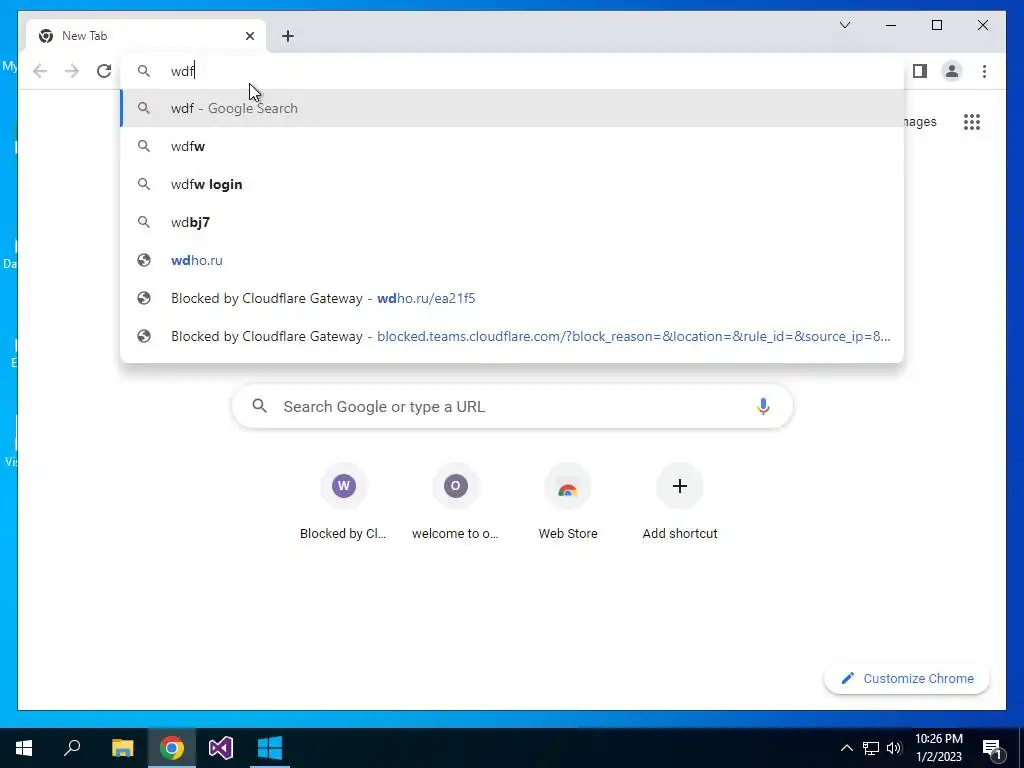Maximize the Chrome window
The image size is (1024, 768).
pyautogui.click(x=936, y=25)
